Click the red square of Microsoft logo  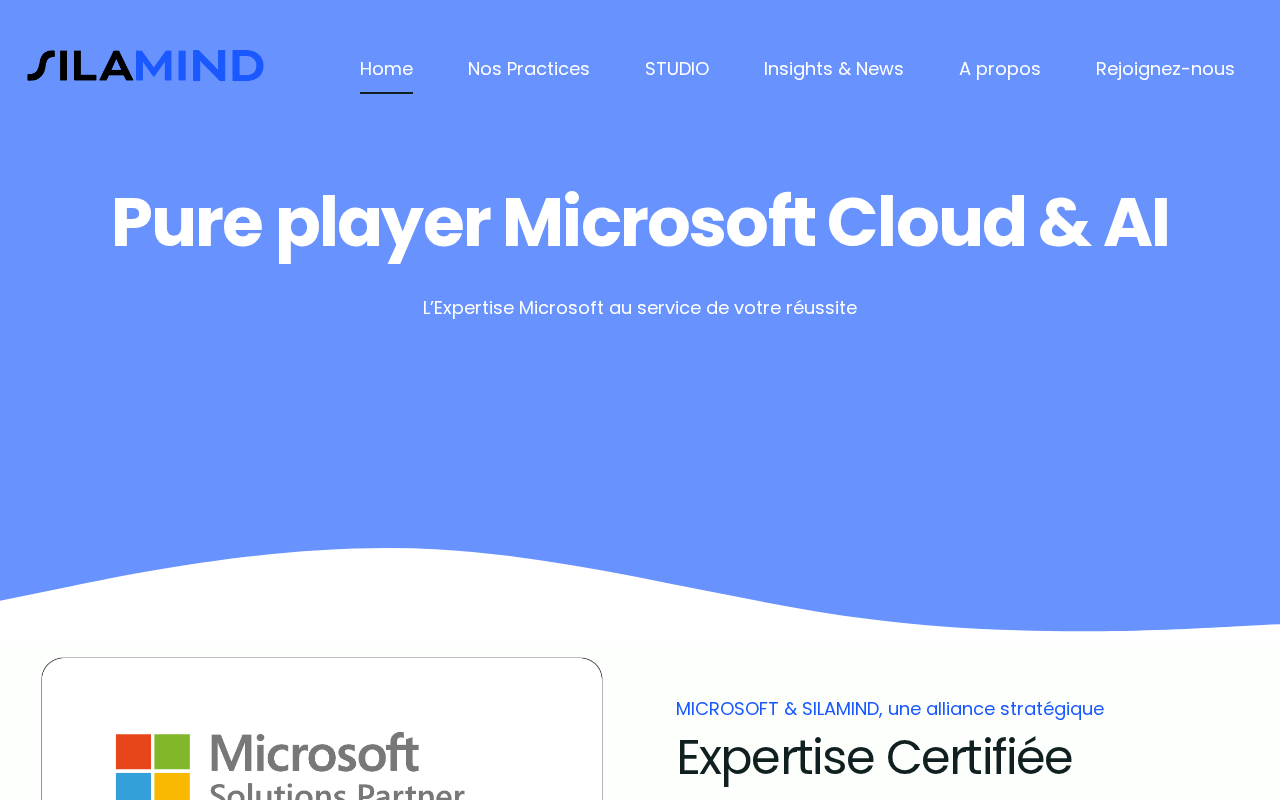(x=133, y=751)
